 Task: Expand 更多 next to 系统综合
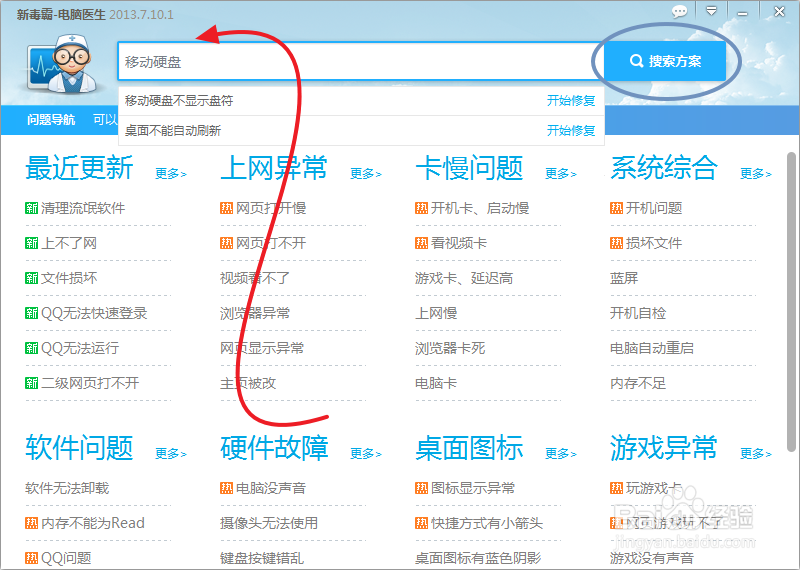(x=756, y=174)
